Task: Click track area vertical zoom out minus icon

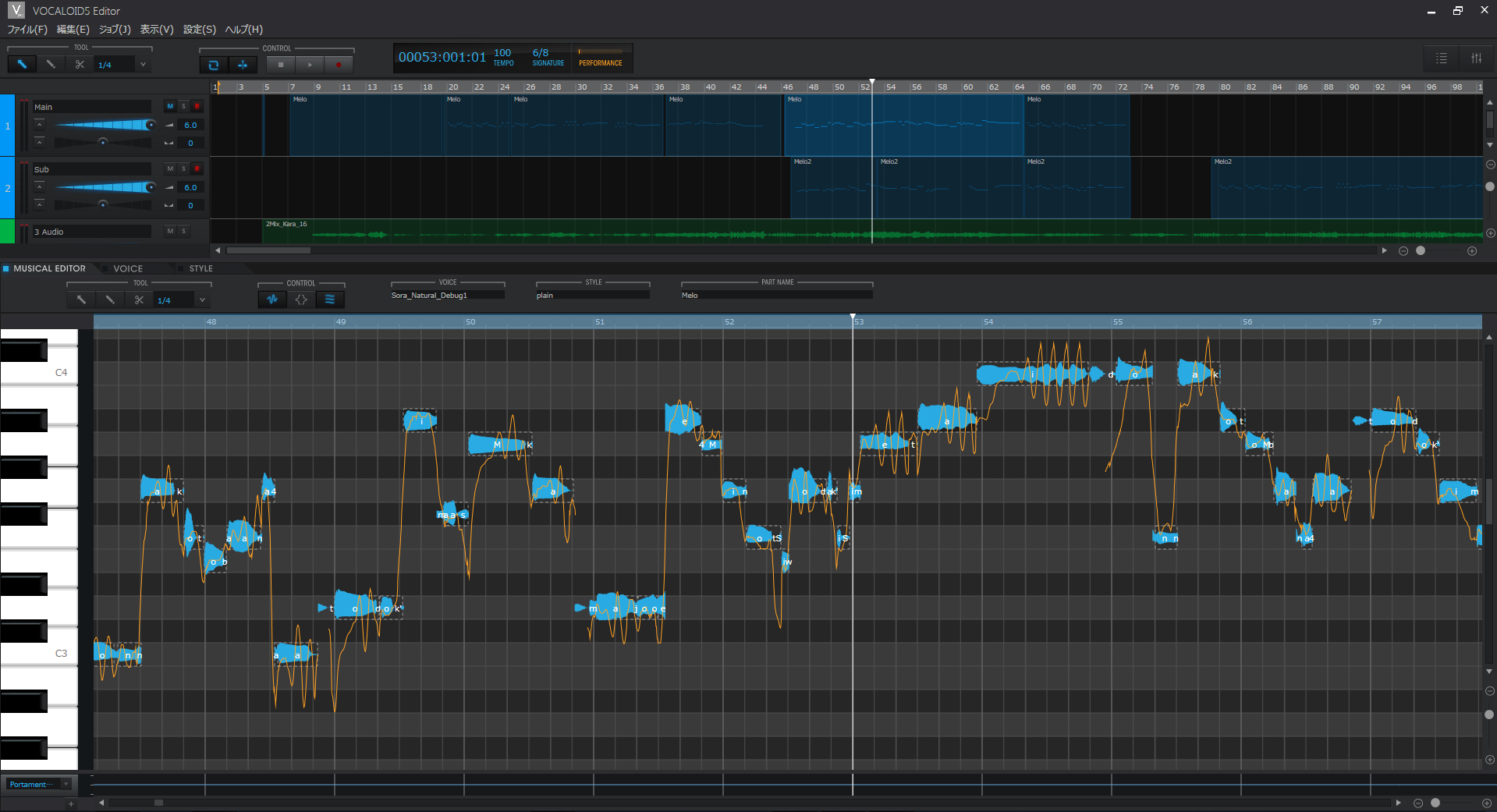Action: coord(1490,165)
